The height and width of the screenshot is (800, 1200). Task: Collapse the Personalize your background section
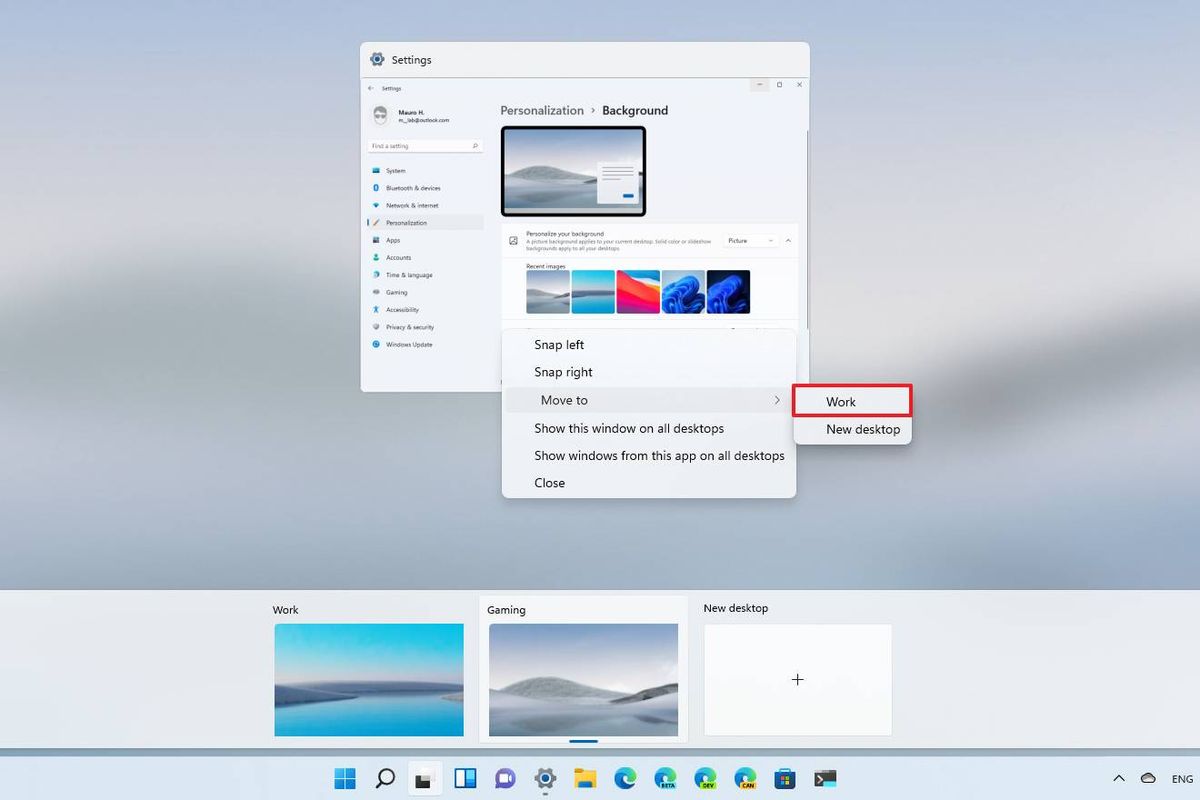pyautogui.click(x=789, y=240)
